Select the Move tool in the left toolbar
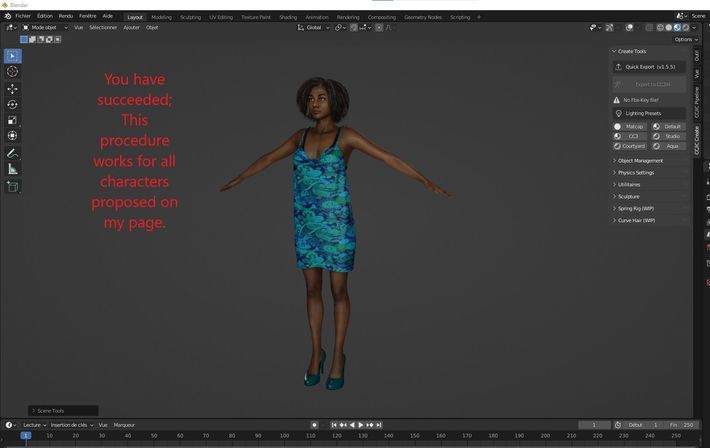The height and width of the screenshot is (448, 710). (12, 88)
